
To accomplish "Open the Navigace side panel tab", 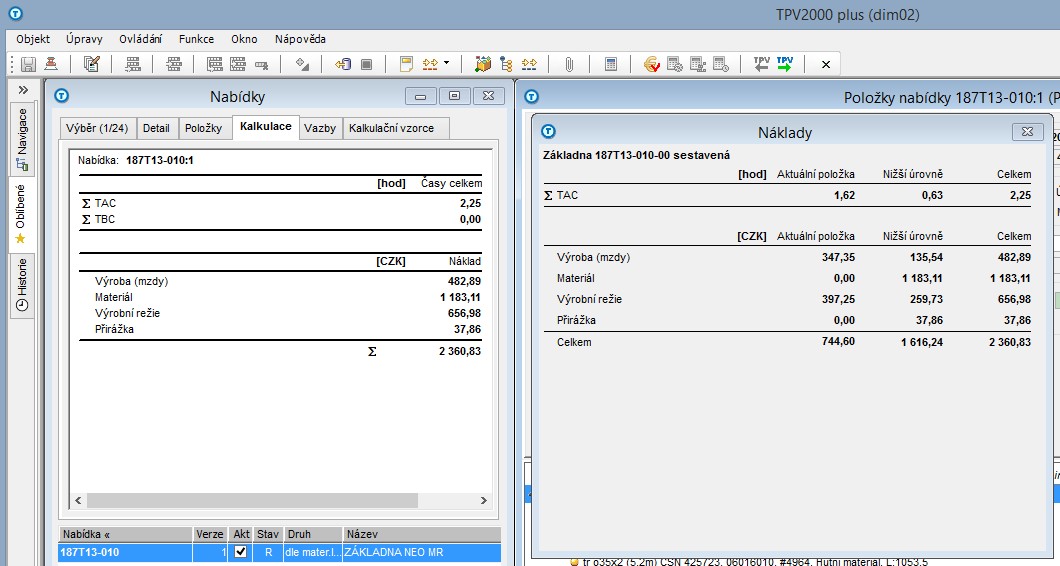I will (22, 139).
